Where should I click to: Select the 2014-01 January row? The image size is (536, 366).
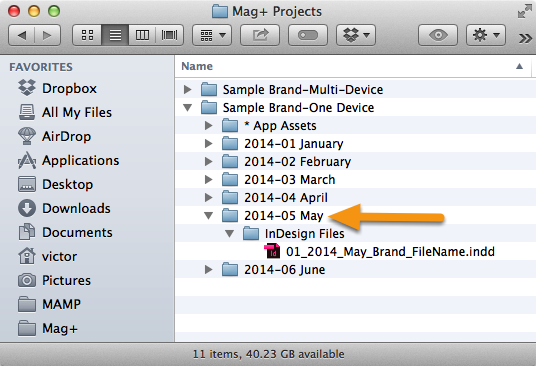(356, 144)
